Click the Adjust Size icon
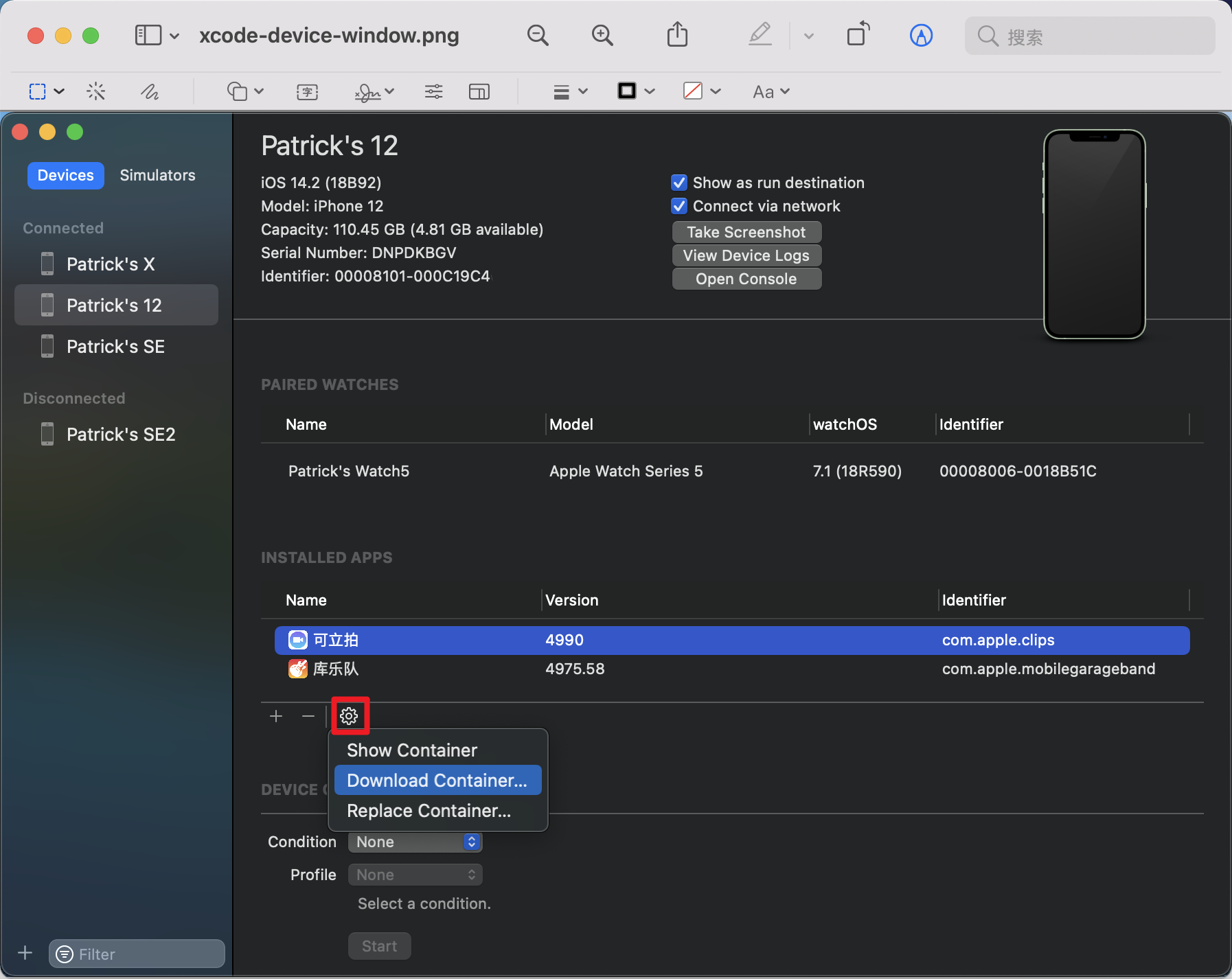Screen dimensions: 1232x979 click(x=479, y=91)
